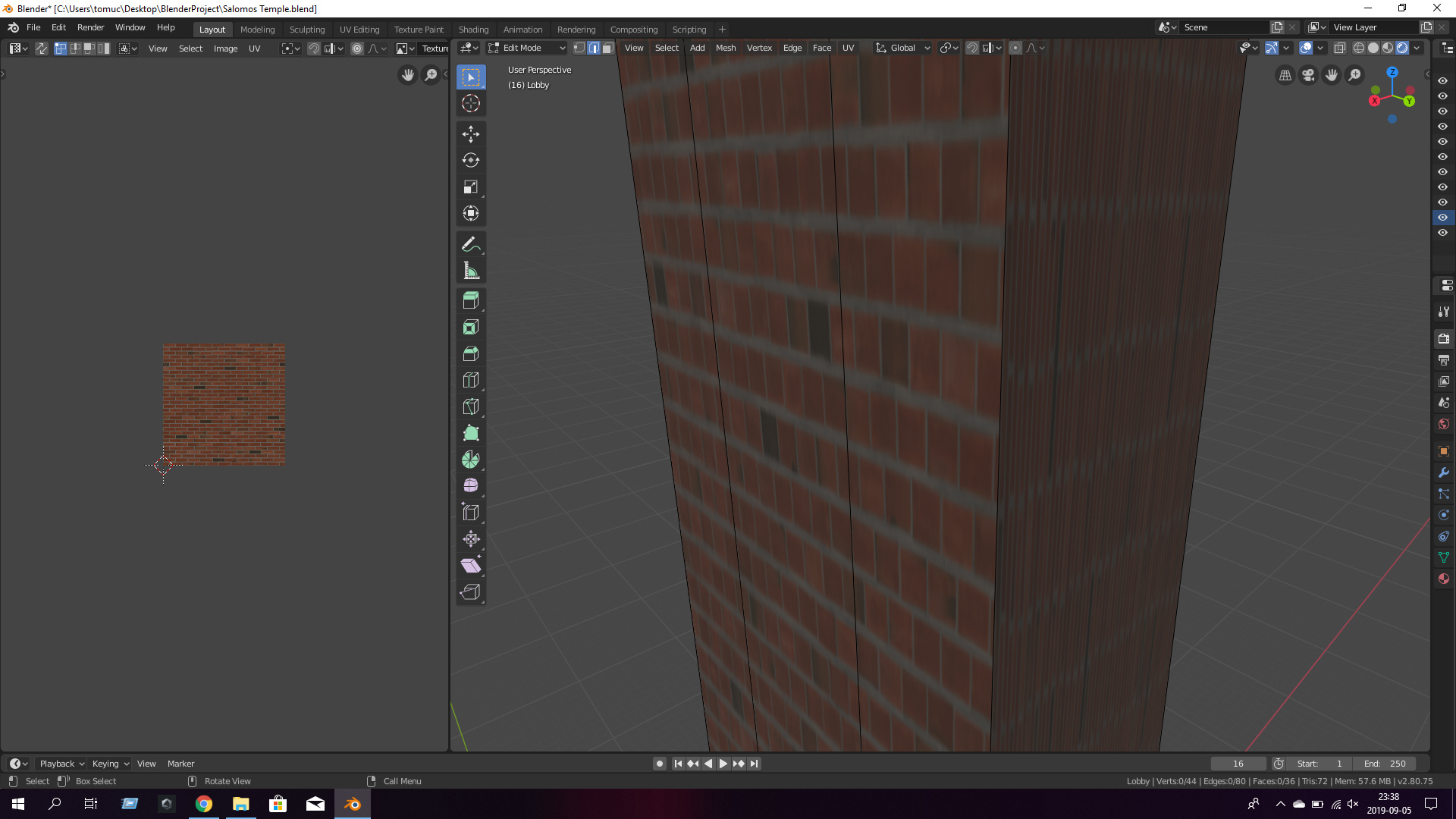
Task: Open the Mesh menu in 3D viewport
Action: 726,48
